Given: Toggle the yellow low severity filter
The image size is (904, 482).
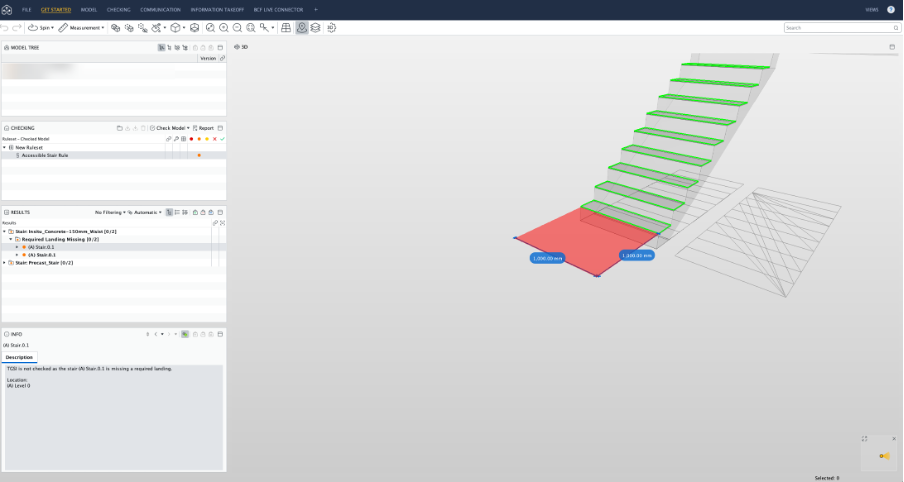Looking at the screenshot, I should point(207,139).
